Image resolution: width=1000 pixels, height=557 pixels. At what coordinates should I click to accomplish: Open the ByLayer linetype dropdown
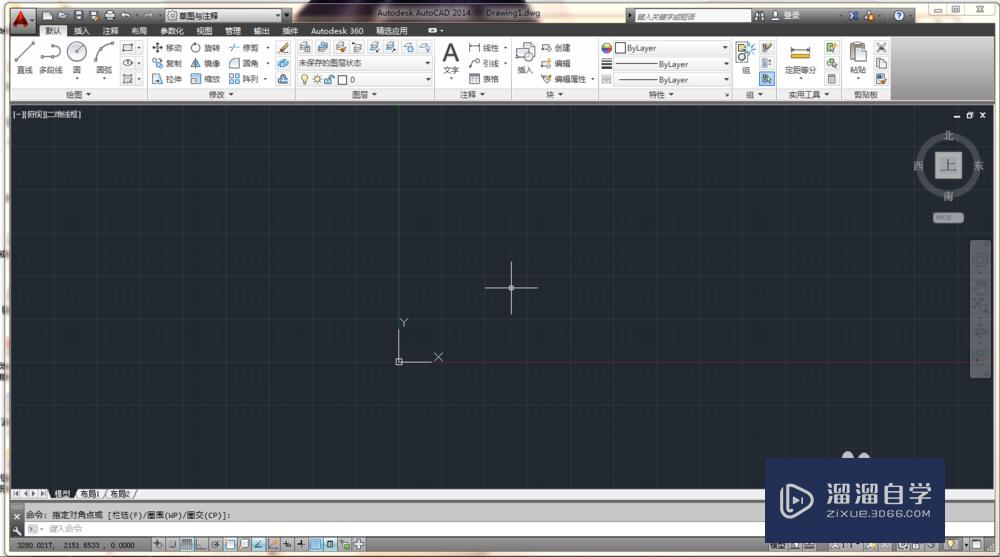coord(672,80)
